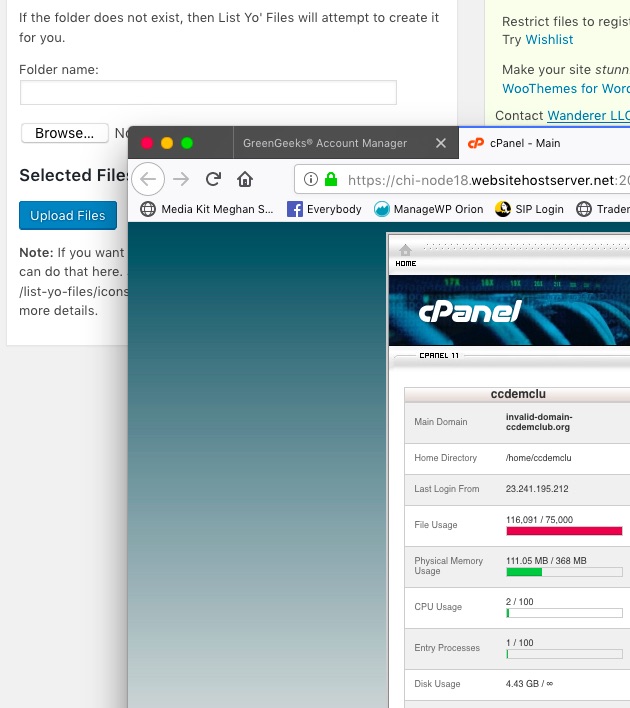Open Media Kit Meghan bookmark globe icon
This screenshot has height=708, width=630.
point(148,209)
